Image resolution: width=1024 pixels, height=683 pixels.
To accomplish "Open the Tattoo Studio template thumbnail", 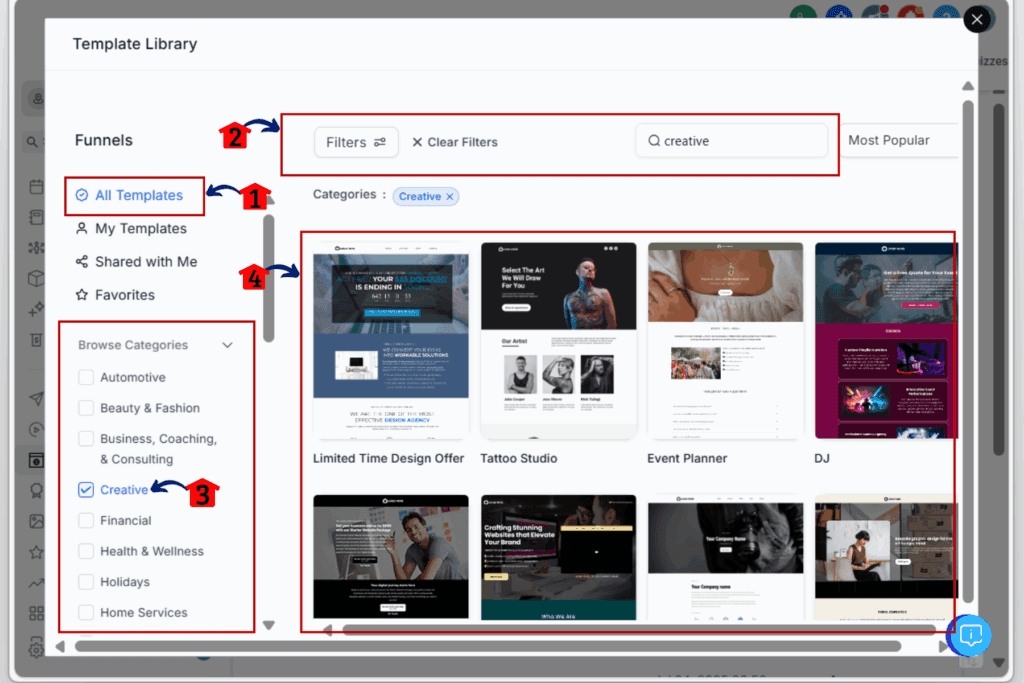I will pyautogui.click(x=558, y=340).
